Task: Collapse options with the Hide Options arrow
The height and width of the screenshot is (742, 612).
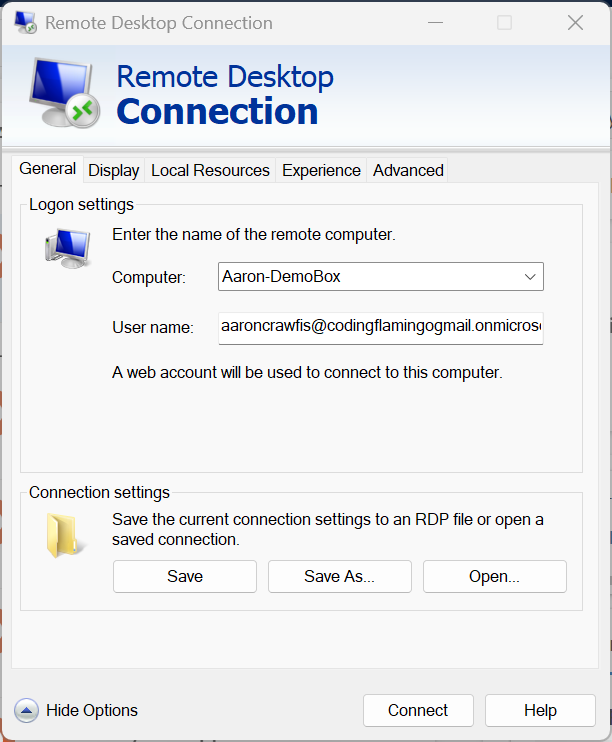Action: (27, 710)
